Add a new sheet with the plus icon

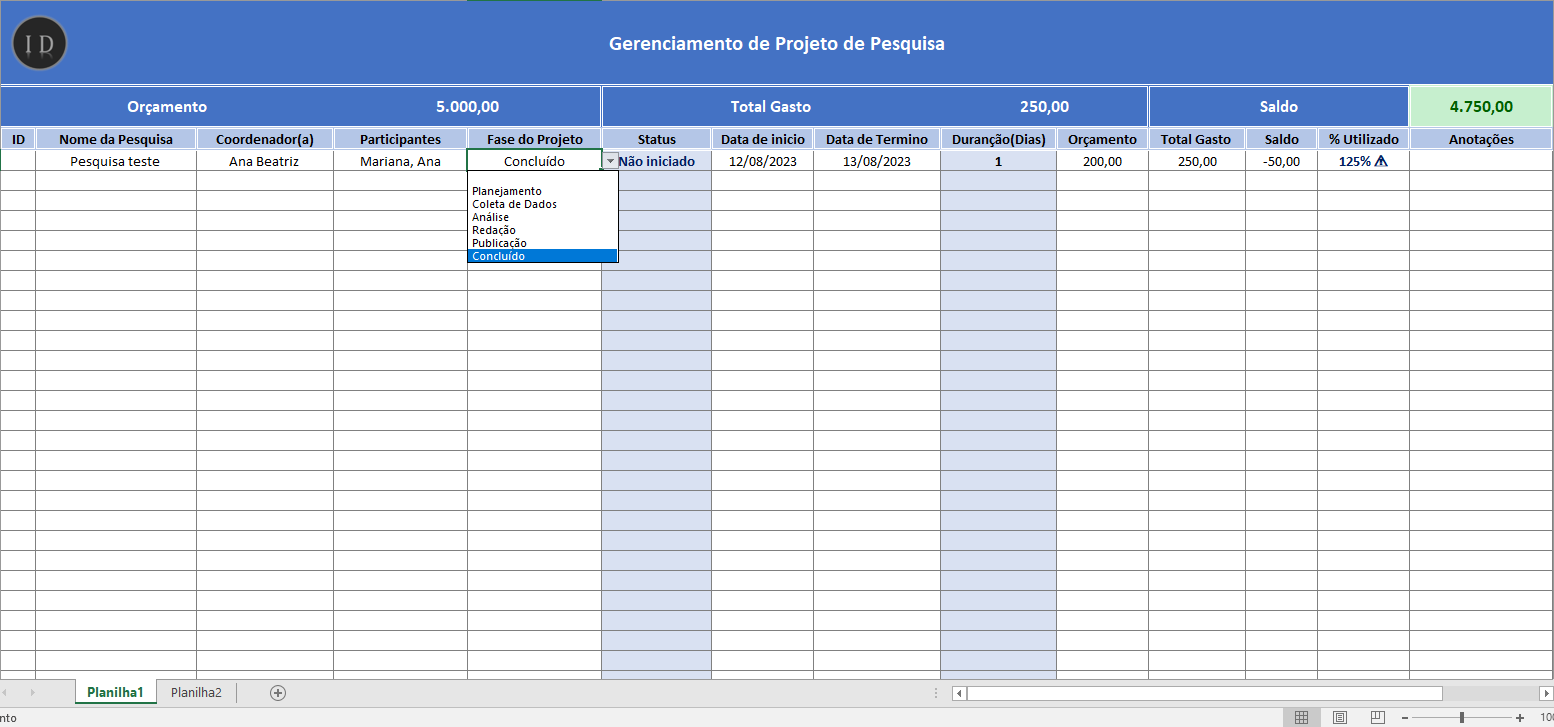(278, 692)
